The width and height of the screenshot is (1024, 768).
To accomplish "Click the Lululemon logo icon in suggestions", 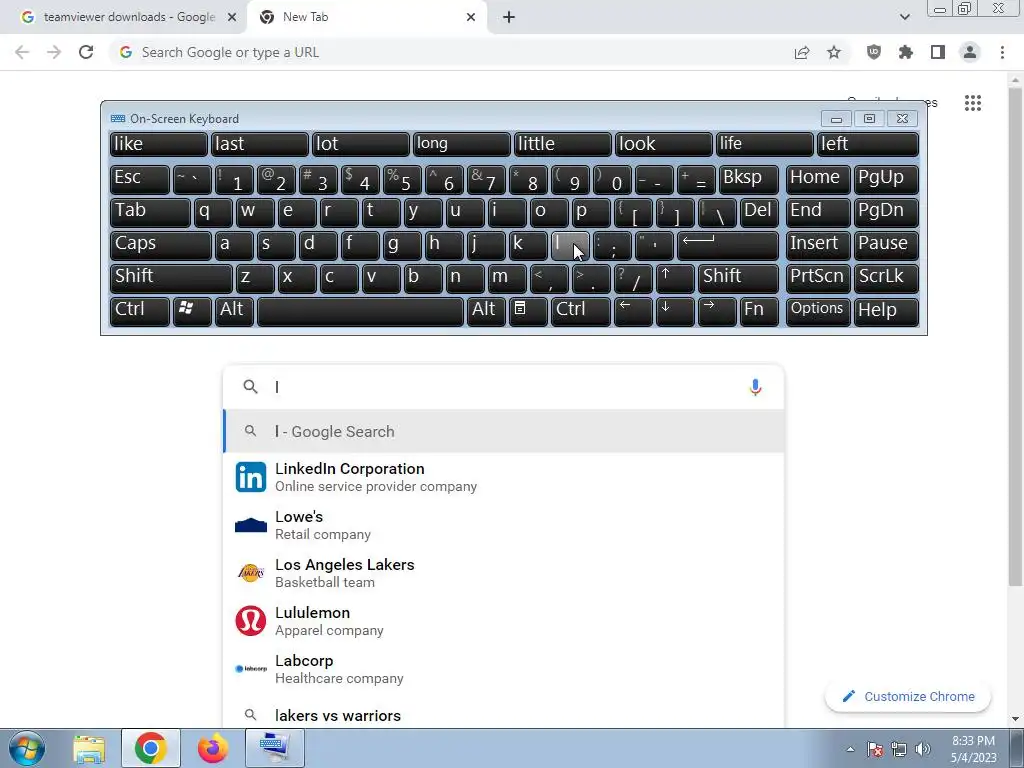I will click(x=251, y=621).
